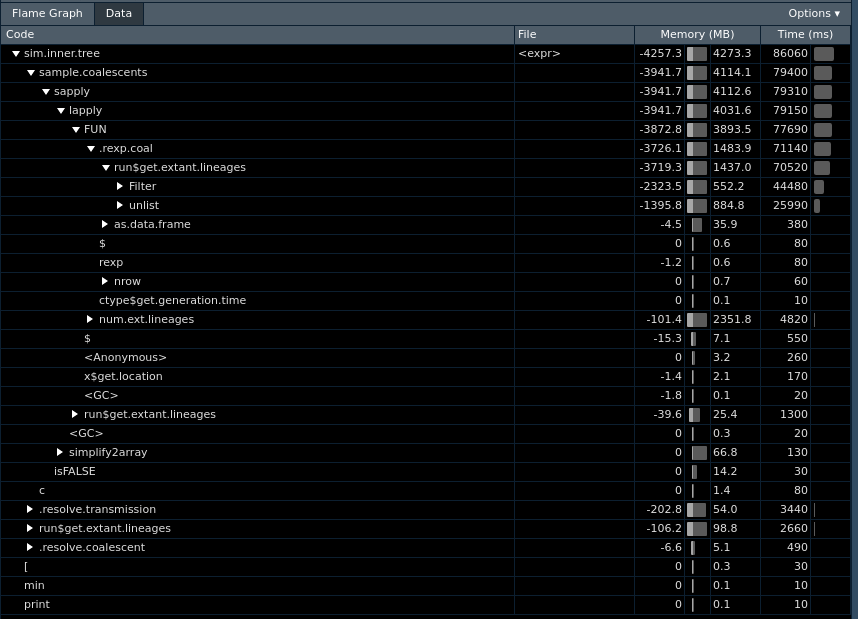Click the File column header
The width and height of the screenshot is (858, 619).
tap(574, 34)
